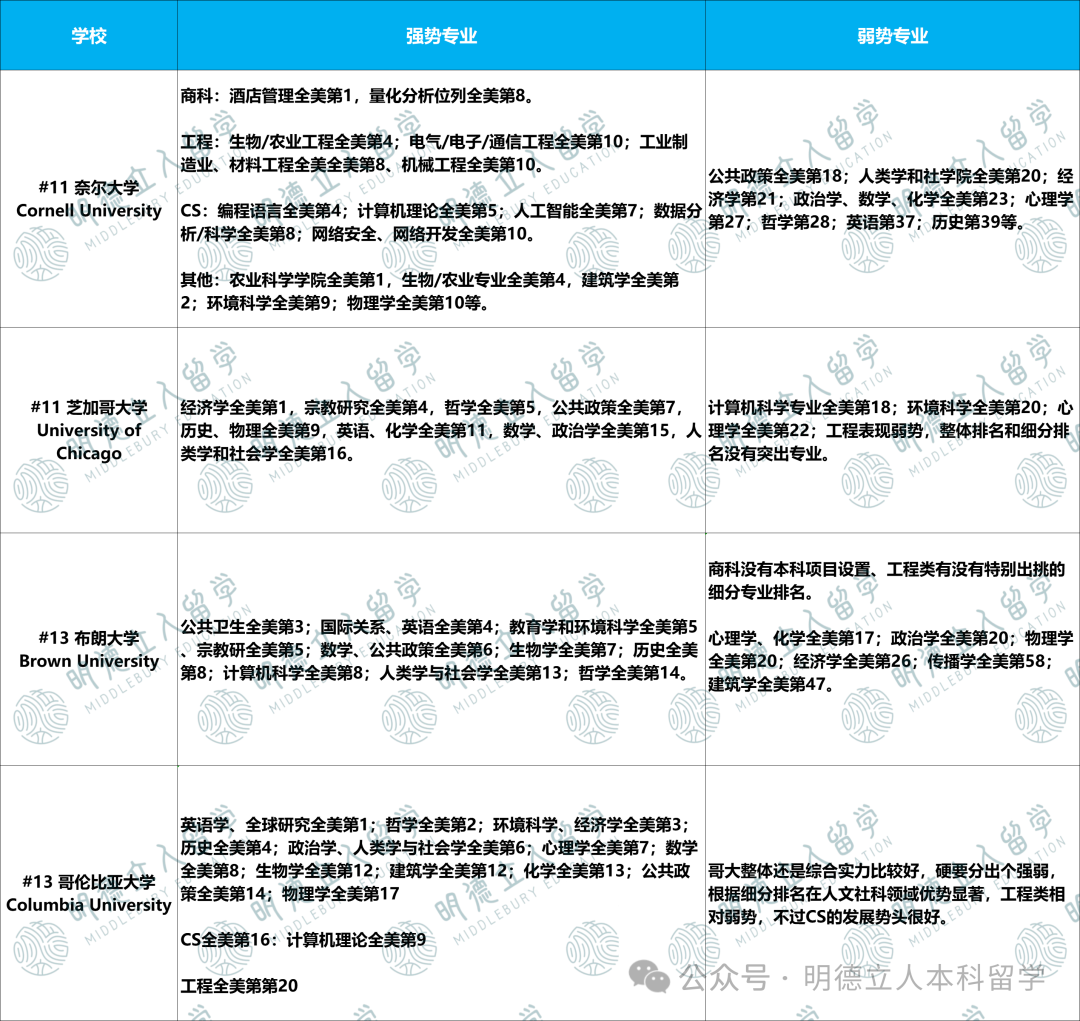Click the WeChat icon beside 公众号
The width and height of the screenshot is (1080, 1021).
tap(648, 978)
